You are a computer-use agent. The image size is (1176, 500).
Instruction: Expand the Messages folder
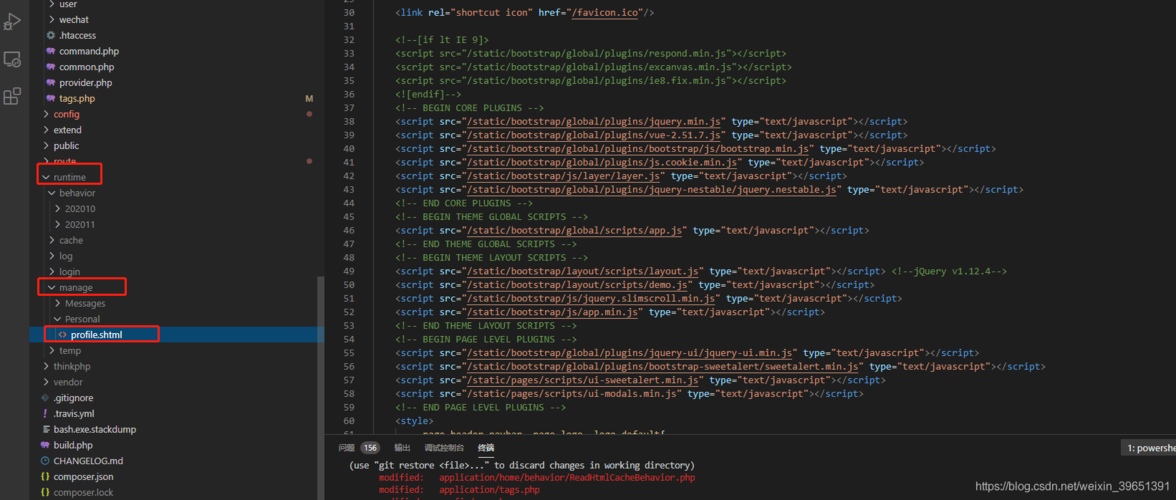click(57, 303)
